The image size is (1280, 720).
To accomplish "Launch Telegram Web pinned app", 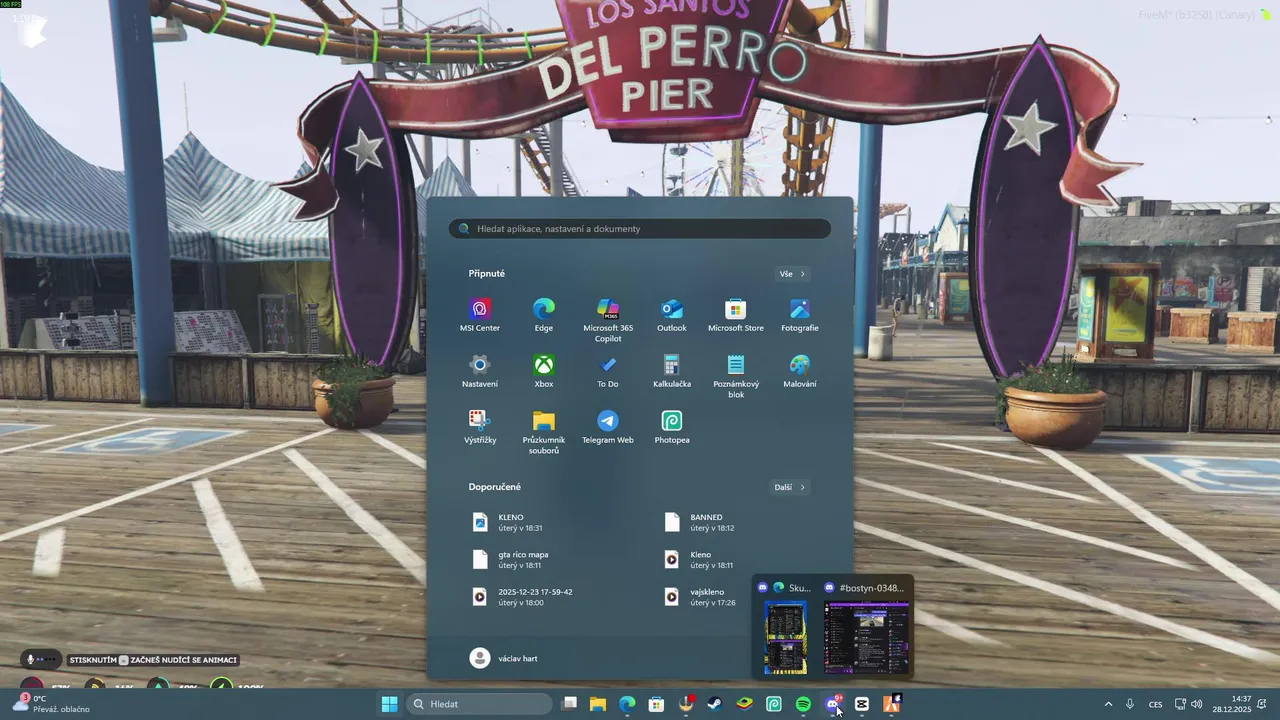I will click(608, 427).
